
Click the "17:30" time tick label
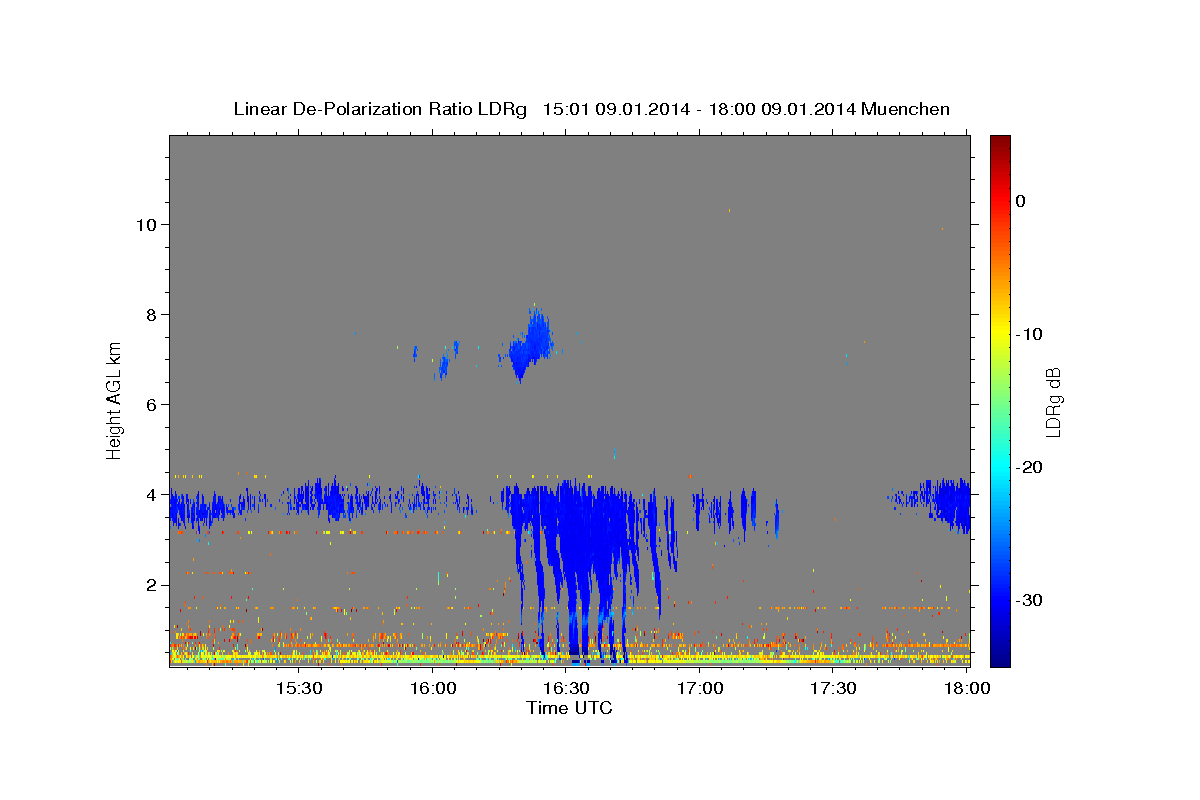pos(832,689)
